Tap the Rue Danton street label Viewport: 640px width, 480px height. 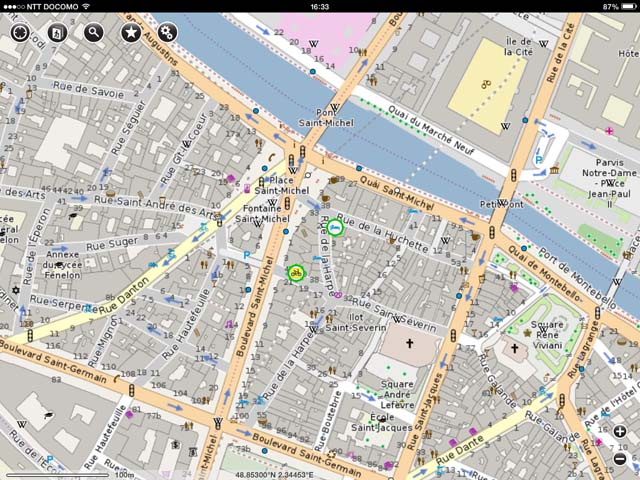[124, 297]
